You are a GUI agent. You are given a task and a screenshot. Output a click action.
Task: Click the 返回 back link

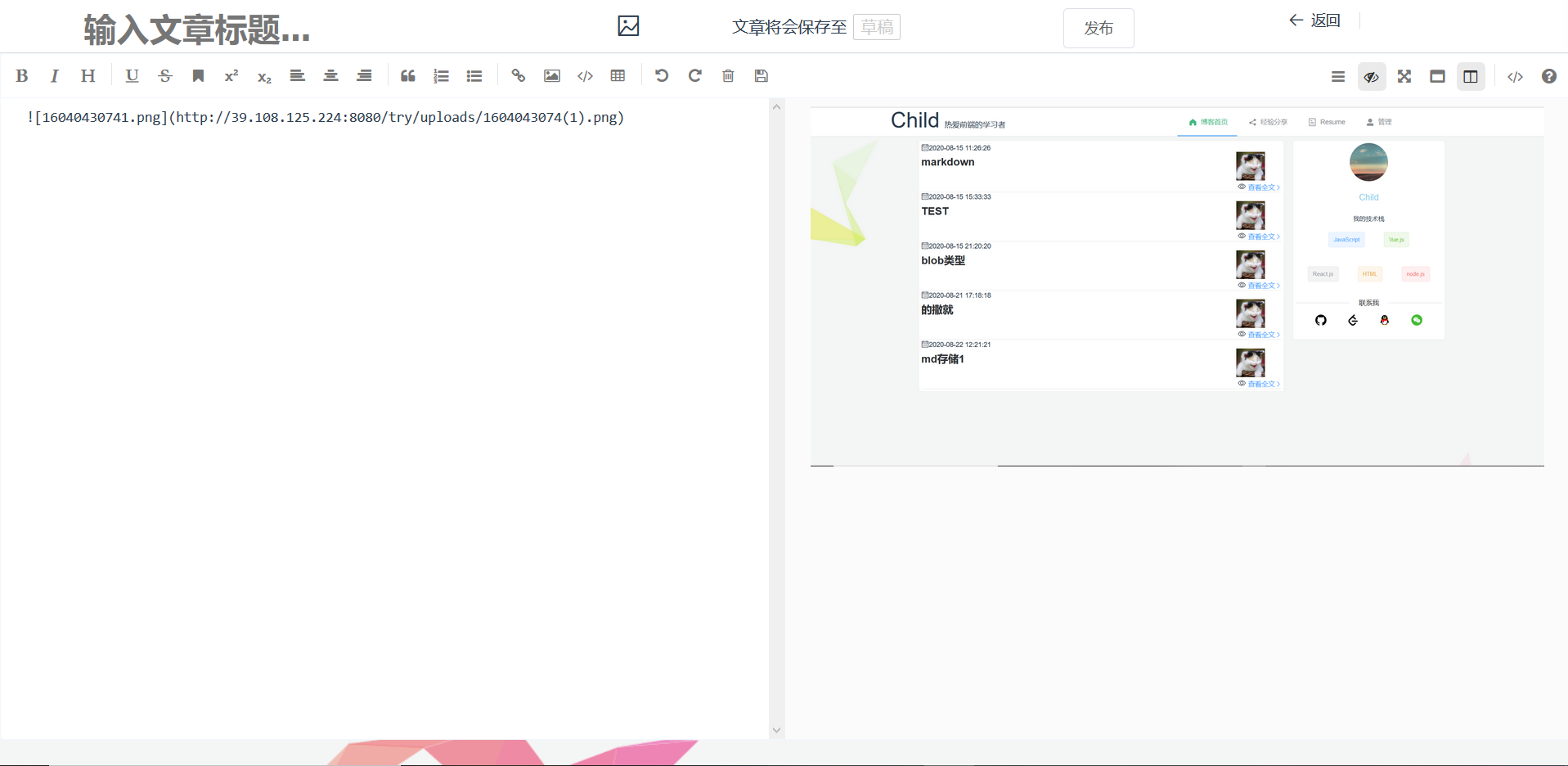(1314, 20)
